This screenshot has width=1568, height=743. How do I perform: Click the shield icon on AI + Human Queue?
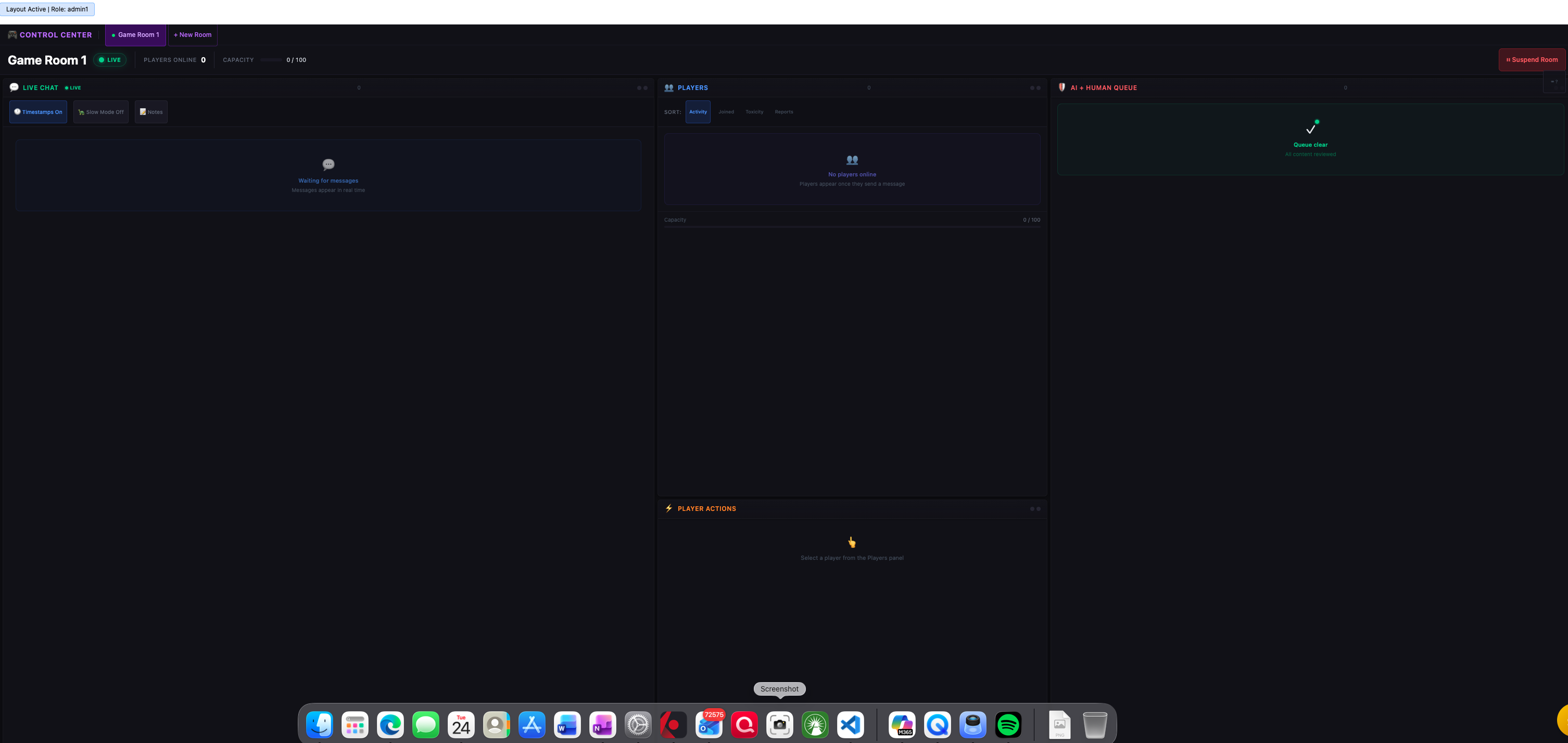click(1063, 87)
